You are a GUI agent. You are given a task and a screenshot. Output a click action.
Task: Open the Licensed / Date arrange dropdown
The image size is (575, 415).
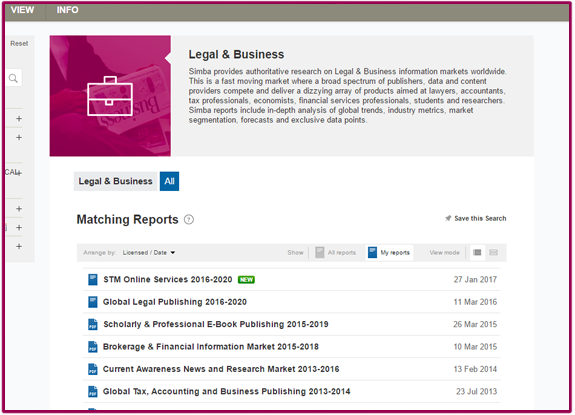click(149, 253)
